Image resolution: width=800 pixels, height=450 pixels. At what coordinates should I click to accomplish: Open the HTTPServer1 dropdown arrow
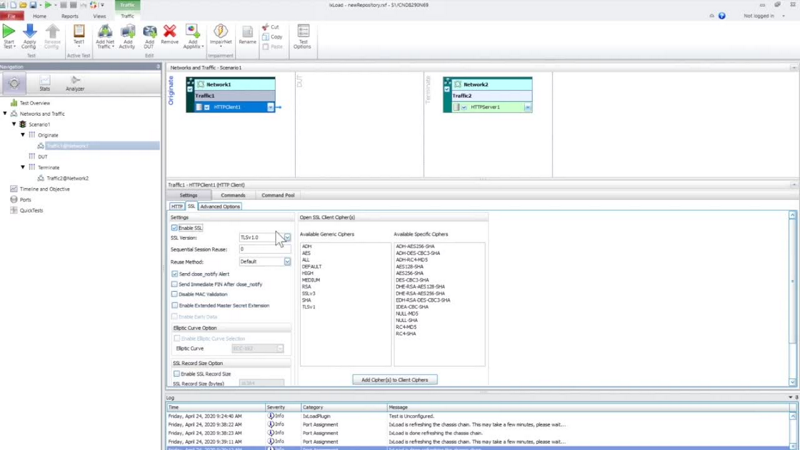528,107
